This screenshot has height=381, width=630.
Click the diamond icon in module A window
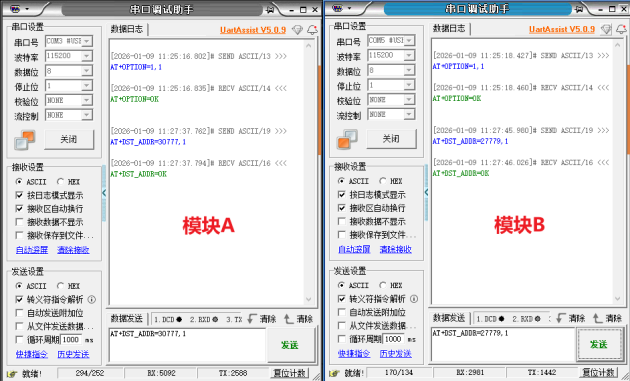point(297,30)
